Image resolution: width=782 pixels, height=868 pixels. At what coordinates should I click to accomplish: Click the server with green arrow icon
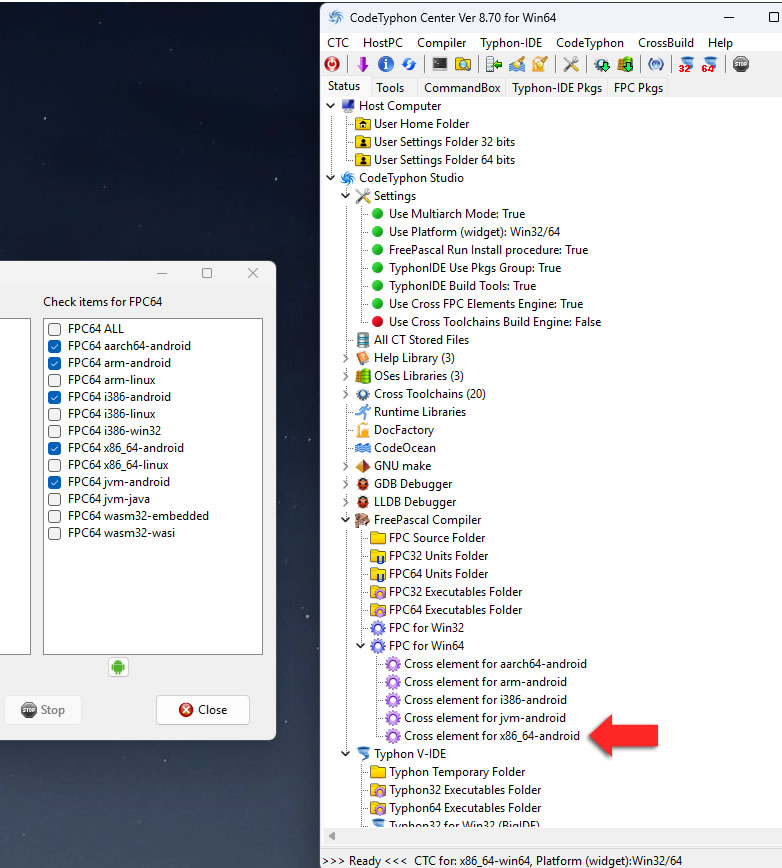(494, 64)
